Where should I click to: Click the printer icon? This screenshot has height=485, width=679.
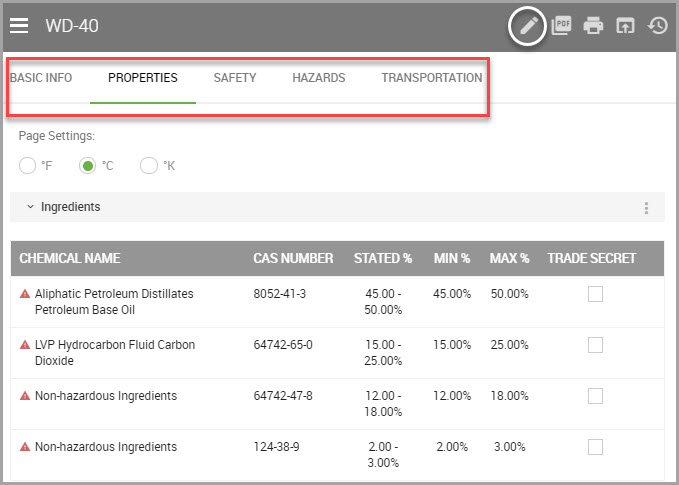[x=593, y=26]
